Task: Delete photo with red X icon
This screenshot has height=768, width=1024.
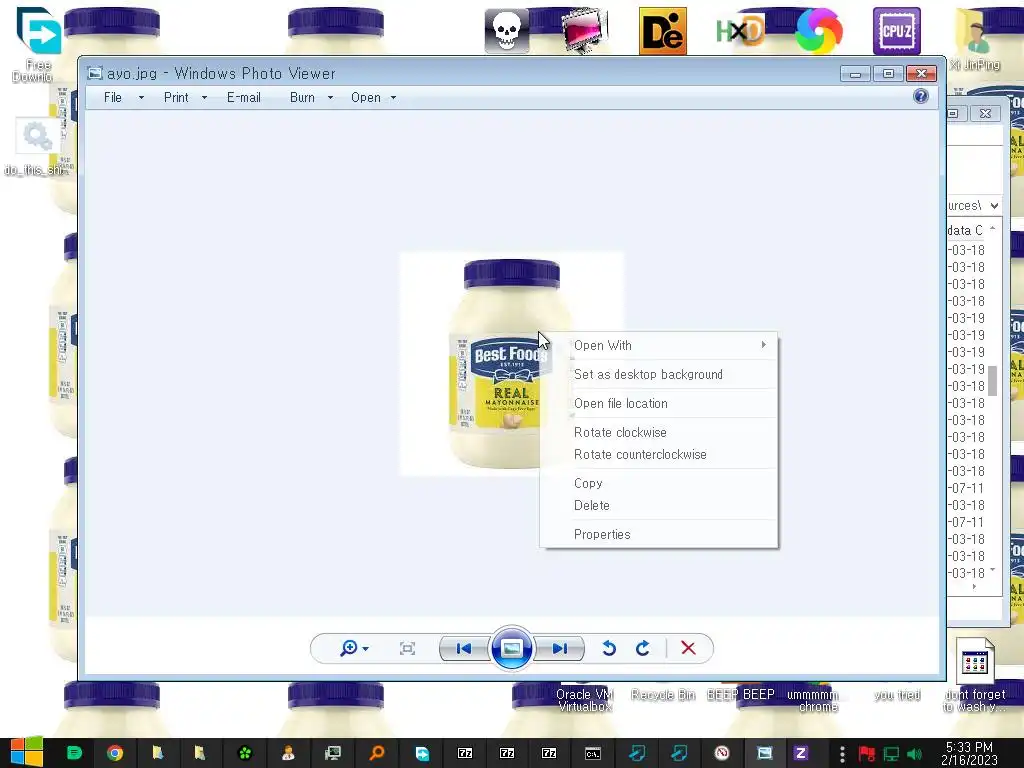Action: coord(688,648)
